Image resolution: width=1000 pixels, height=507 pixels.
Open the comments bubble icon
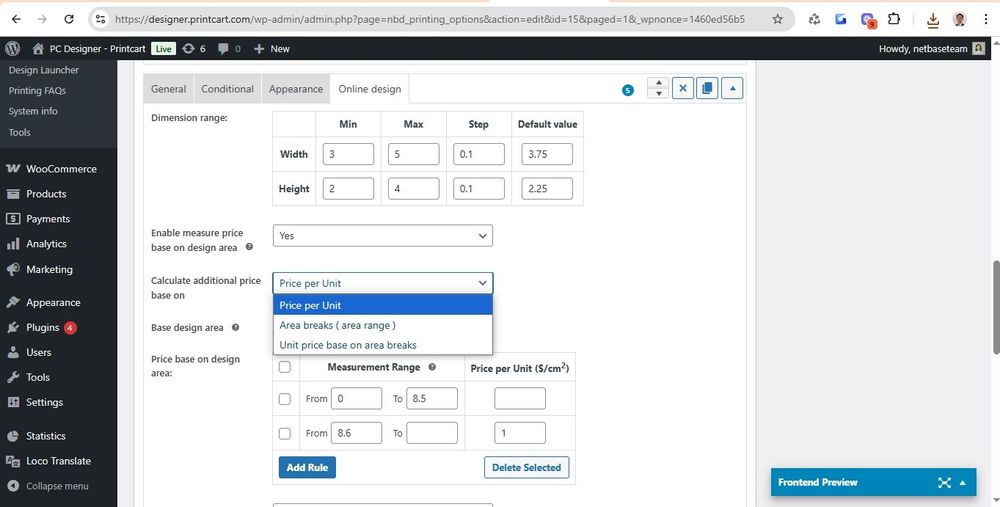click(229, 48)
